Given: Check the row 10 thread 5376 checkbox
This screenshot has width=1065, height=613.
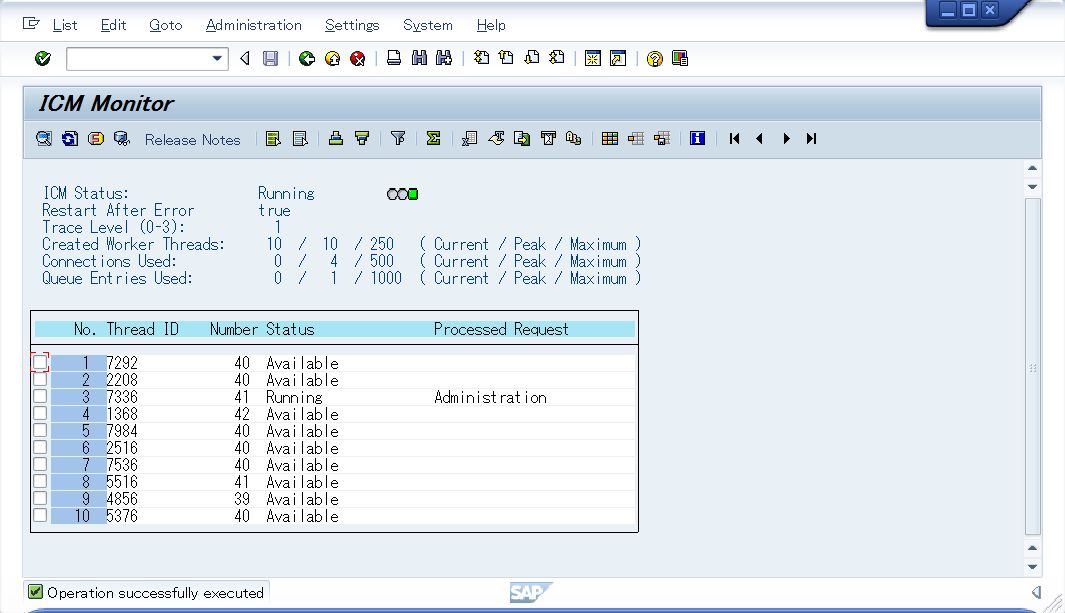Looking at the screenshot, I should point(40,516).
